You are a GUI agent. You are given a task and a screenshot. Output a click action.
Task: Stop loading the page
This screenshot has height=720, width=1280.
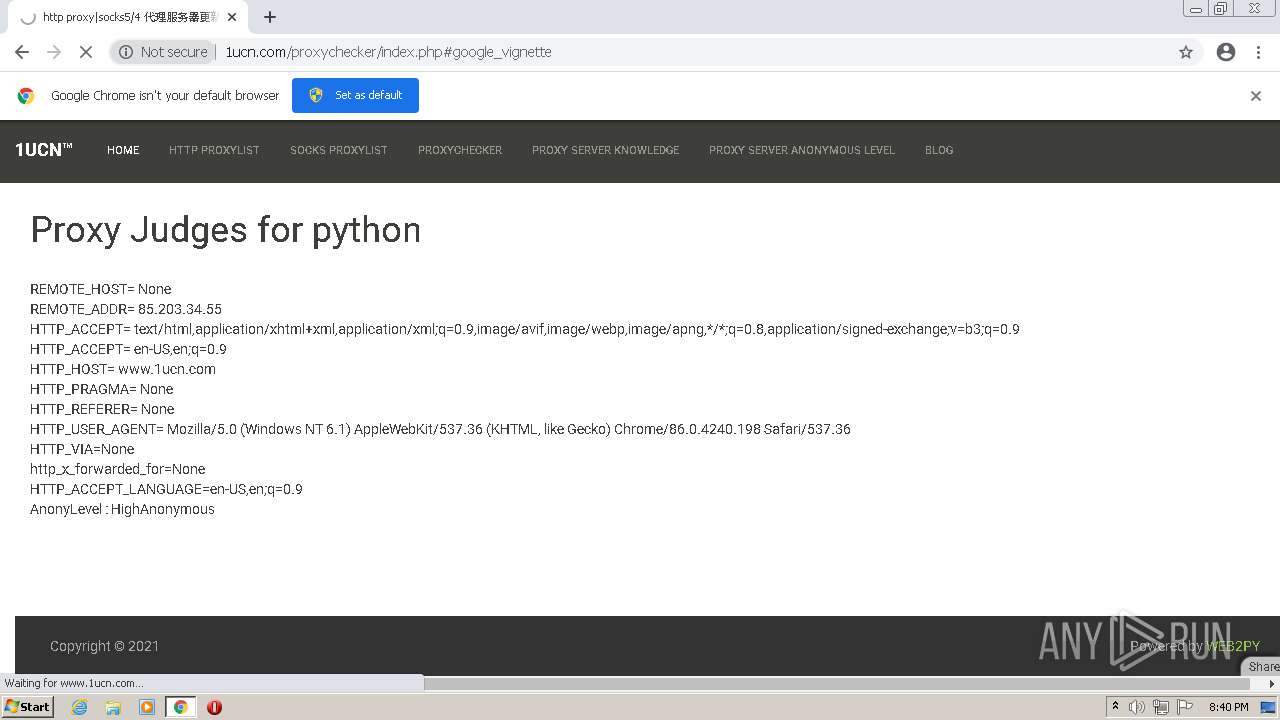coord(86,52)
